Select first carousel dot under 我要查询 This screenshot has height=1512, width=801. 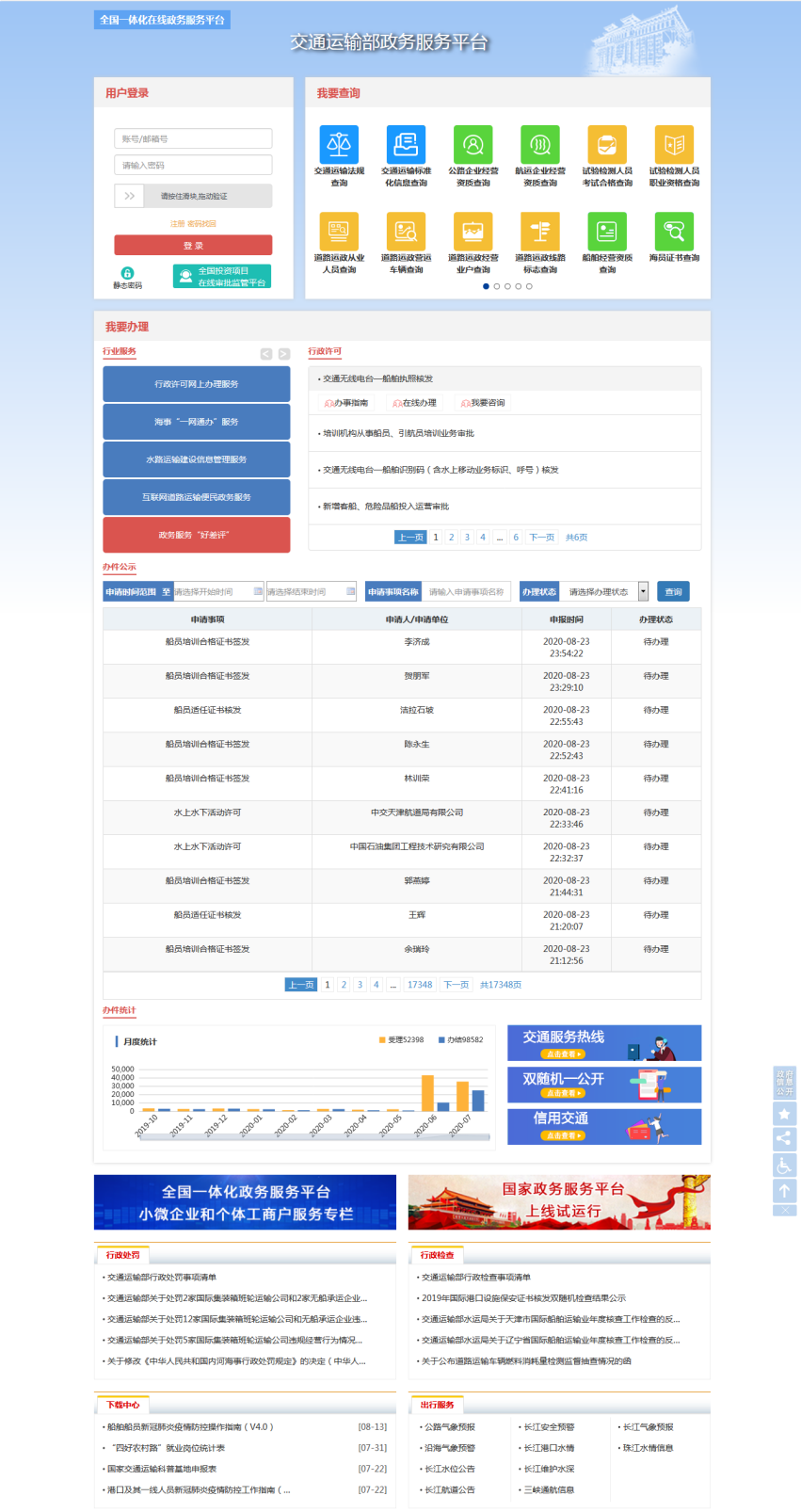[x=486, y=286]
